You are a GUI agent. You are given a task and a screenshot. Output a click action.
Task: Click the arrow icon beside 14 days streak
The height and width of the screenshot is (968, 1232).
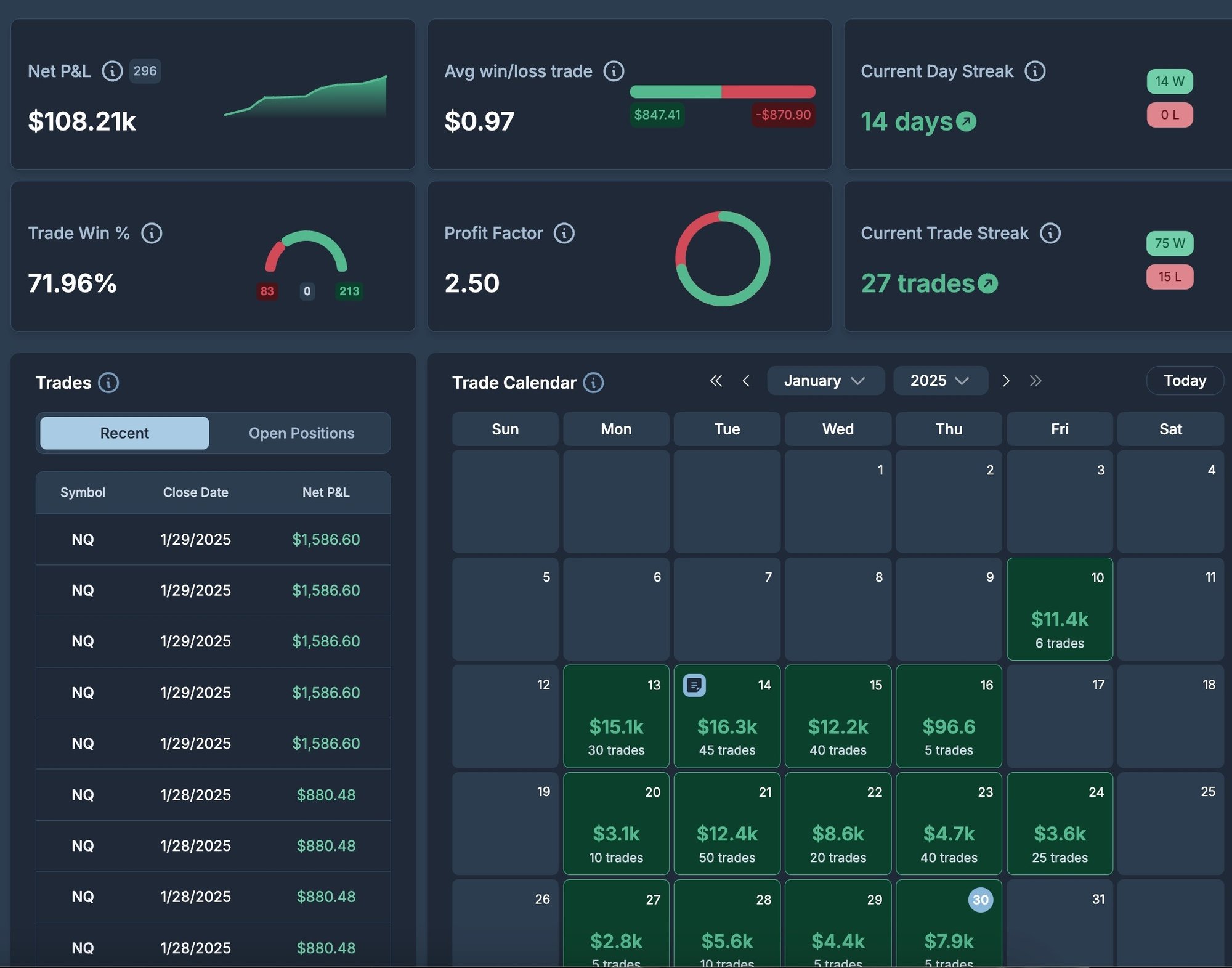click(966, 122)
